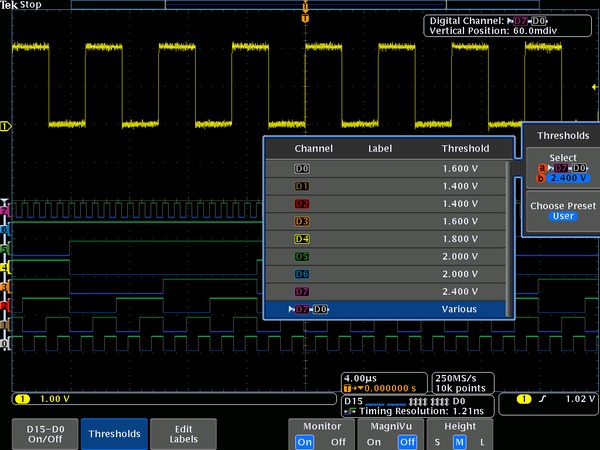Select the D0 channel badge in table
The image size is (600, 450).
click(301, 169)
